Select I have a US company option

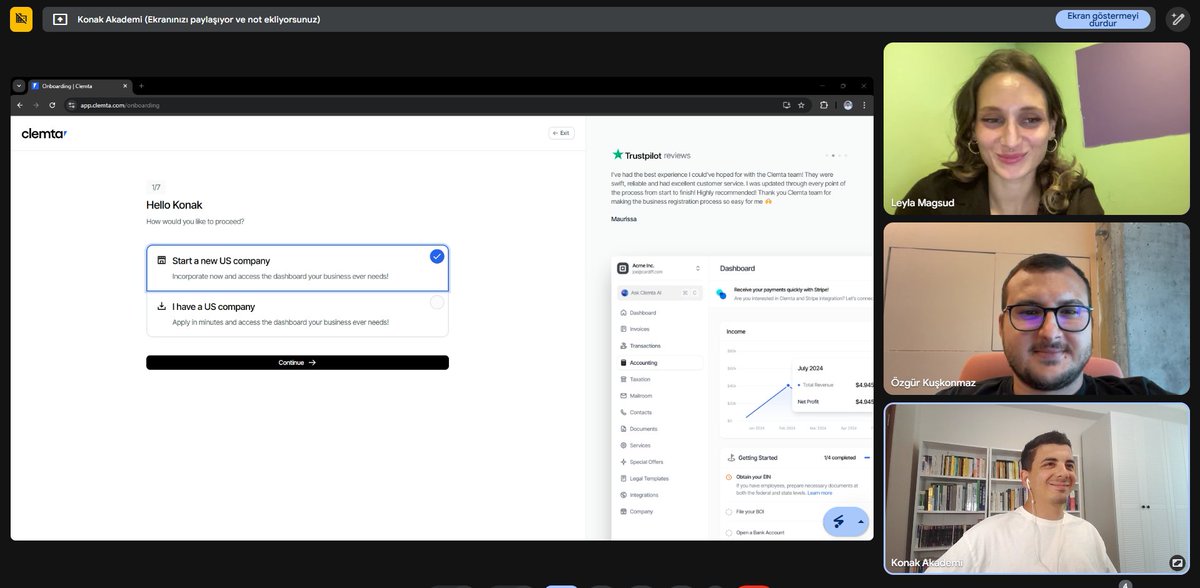(x=297, y=314)
